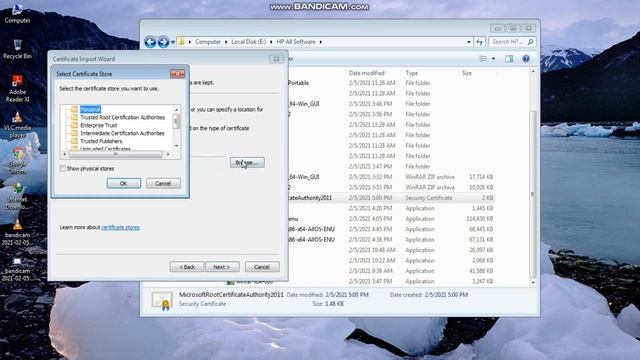Screen dimensions: 640x360
Task: Click the Explorer search magnifier icon
Action: 530,42
